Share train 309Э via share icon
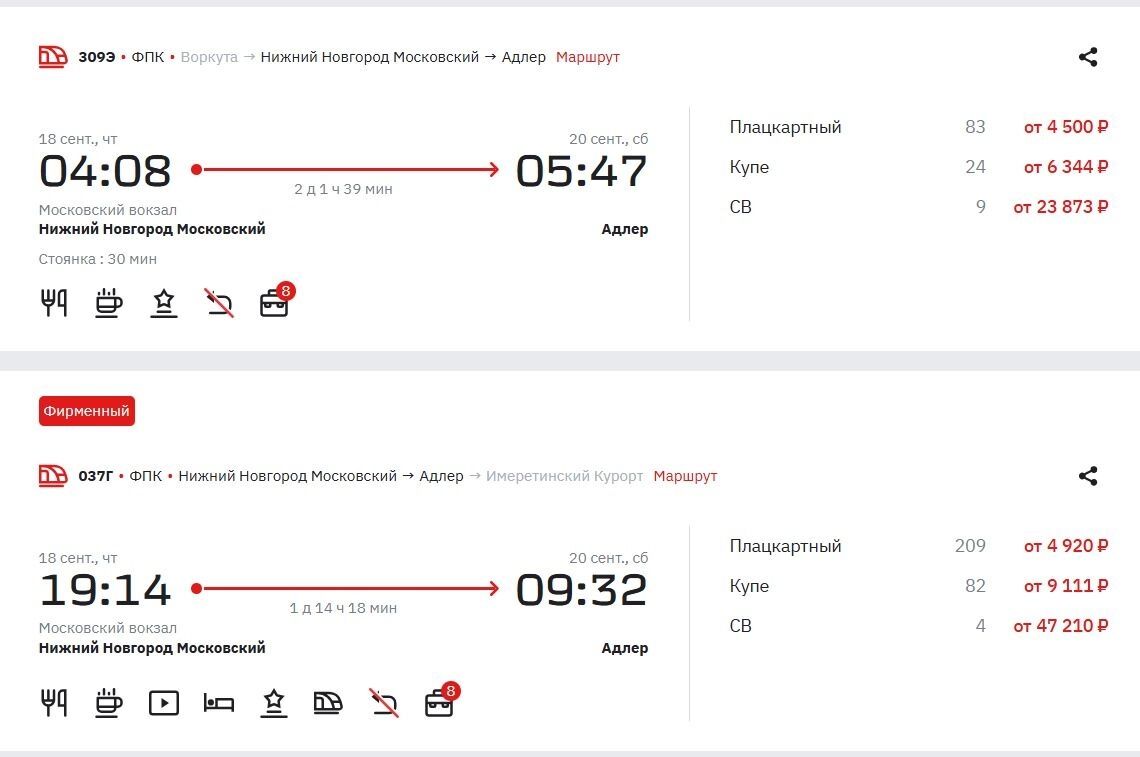 (x=1088, y=57)
